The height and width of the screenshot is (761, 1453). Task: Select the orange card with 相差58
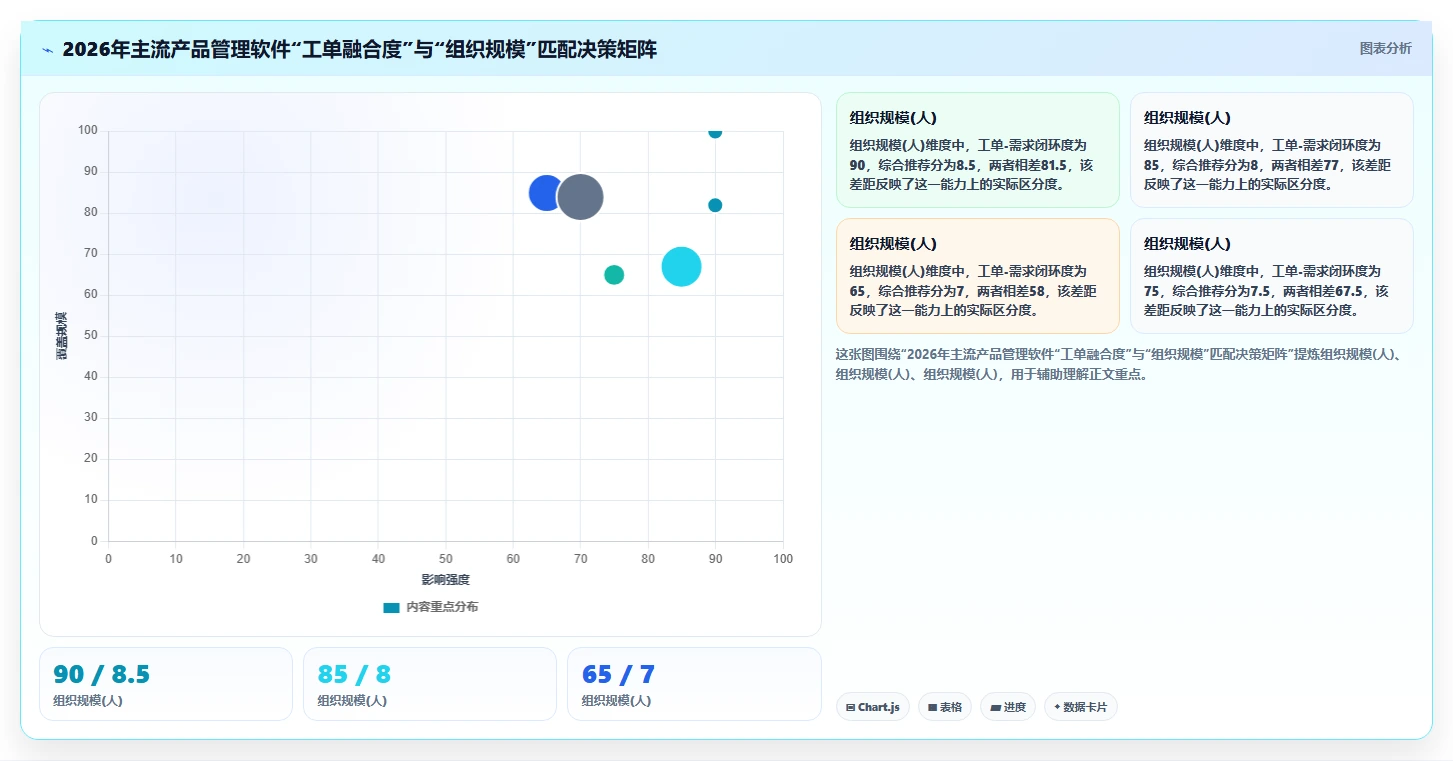[977, 276]
